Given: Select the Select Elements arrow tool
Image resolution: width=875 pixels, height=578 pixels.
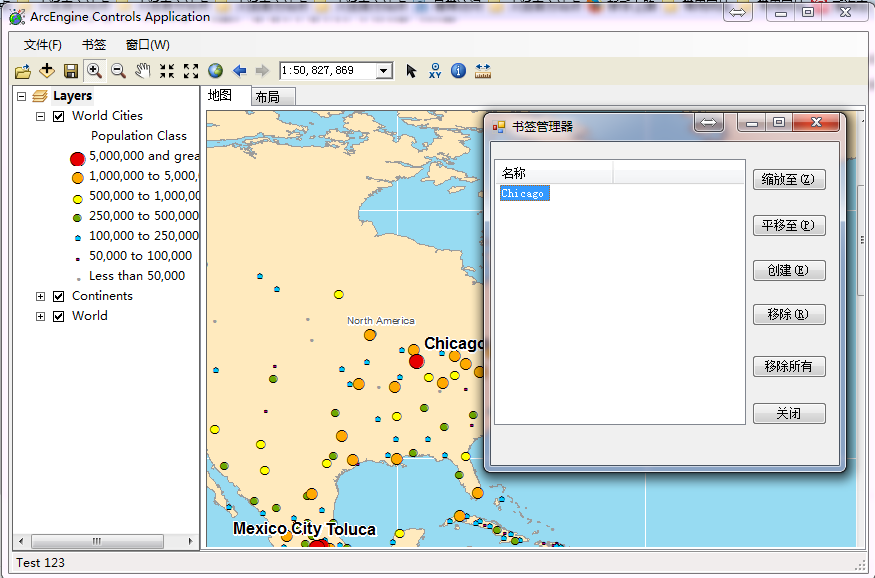Looking at the screenshot, I should pyautogui.click(x=411, y=71).
